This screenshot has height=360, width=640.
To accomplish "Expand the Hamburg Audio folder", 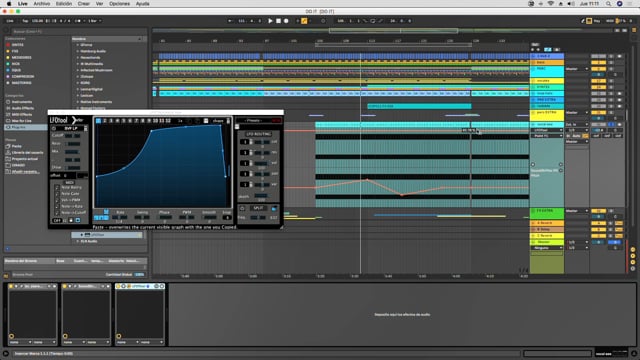I will pyautogui.click(x=78, y=51).
